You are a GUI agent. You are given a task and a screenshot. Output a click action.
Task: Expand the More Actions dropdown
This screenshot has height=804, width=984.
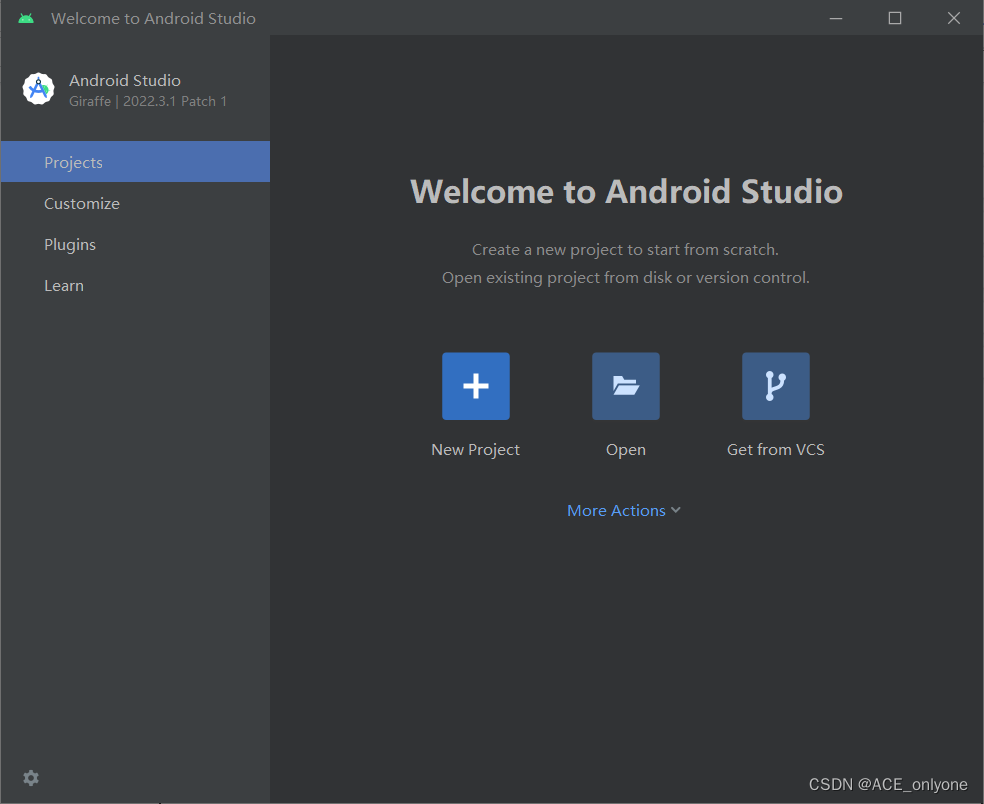(x=624, y=510)
